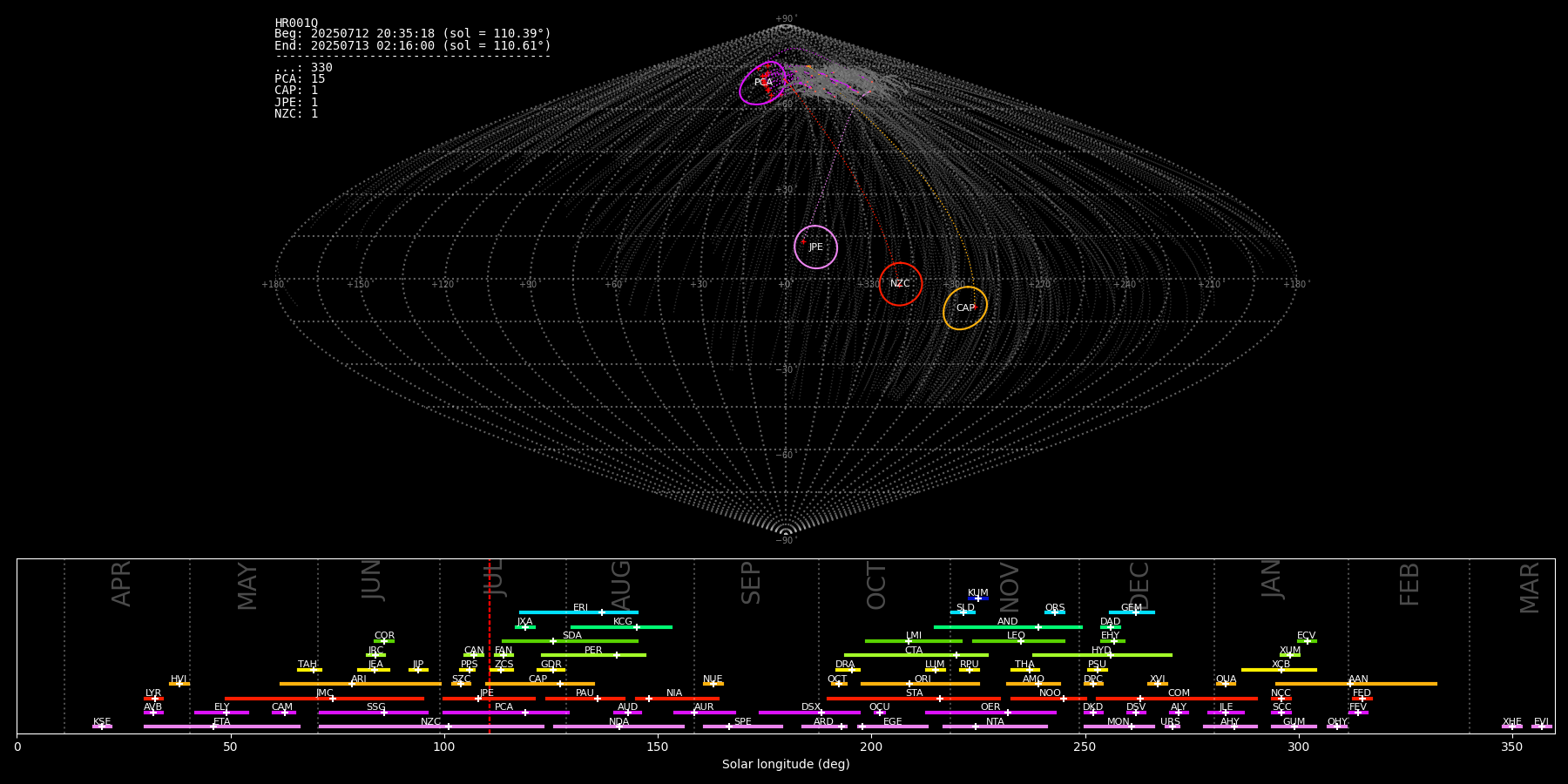Click the purple PCA bar in the timeline
1568x784 pixels.
tap(505, 713)
